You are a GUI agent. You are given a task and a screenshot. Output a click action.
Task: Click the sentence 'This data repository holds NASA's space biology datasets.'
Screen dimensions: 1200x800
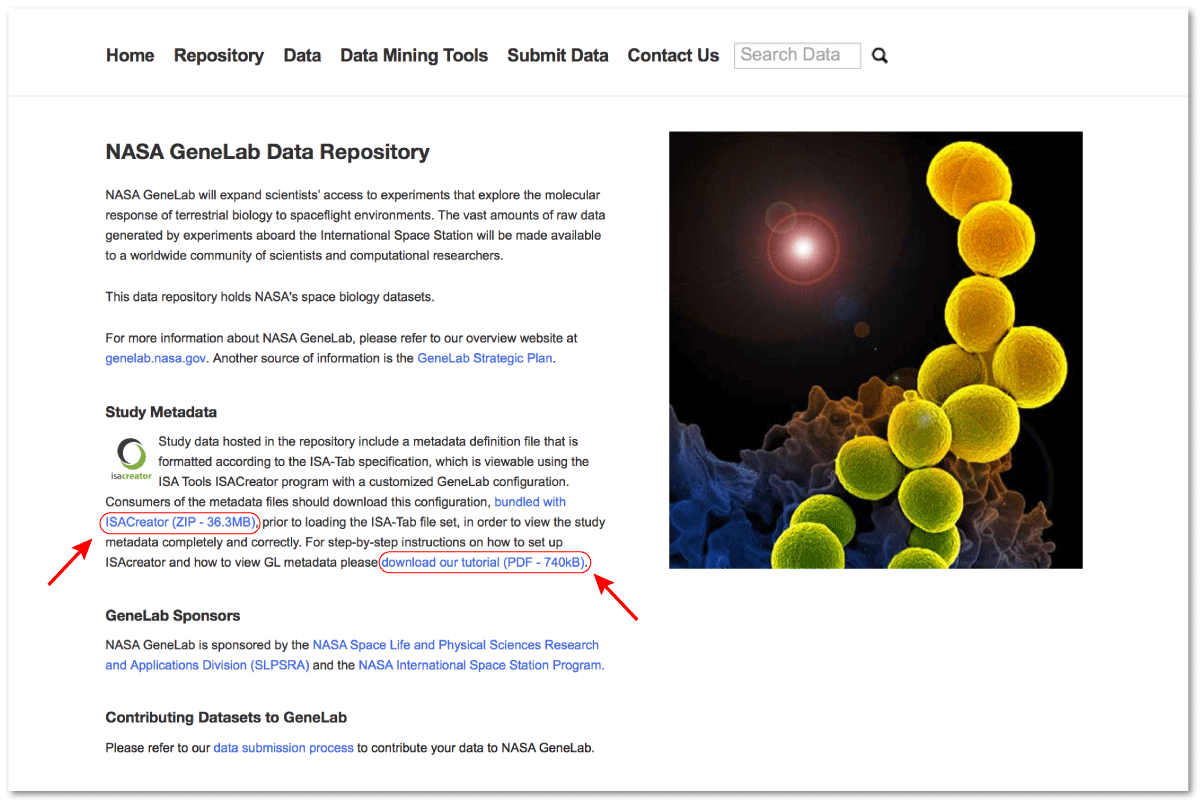click(270, 297)
